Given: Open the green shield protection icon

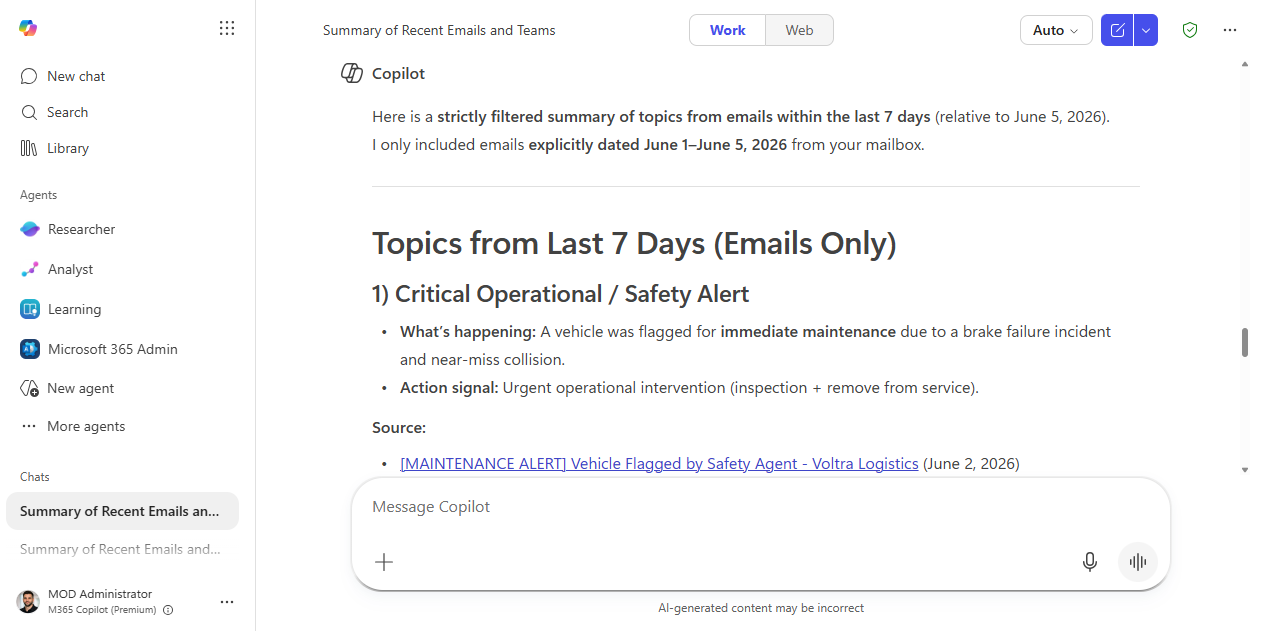Looking at the screenshot, I should [x=1190, y=30].
